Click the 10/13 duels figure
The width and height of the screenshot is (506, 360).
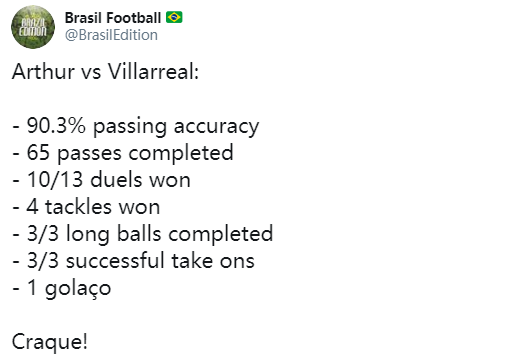point(55,180)
